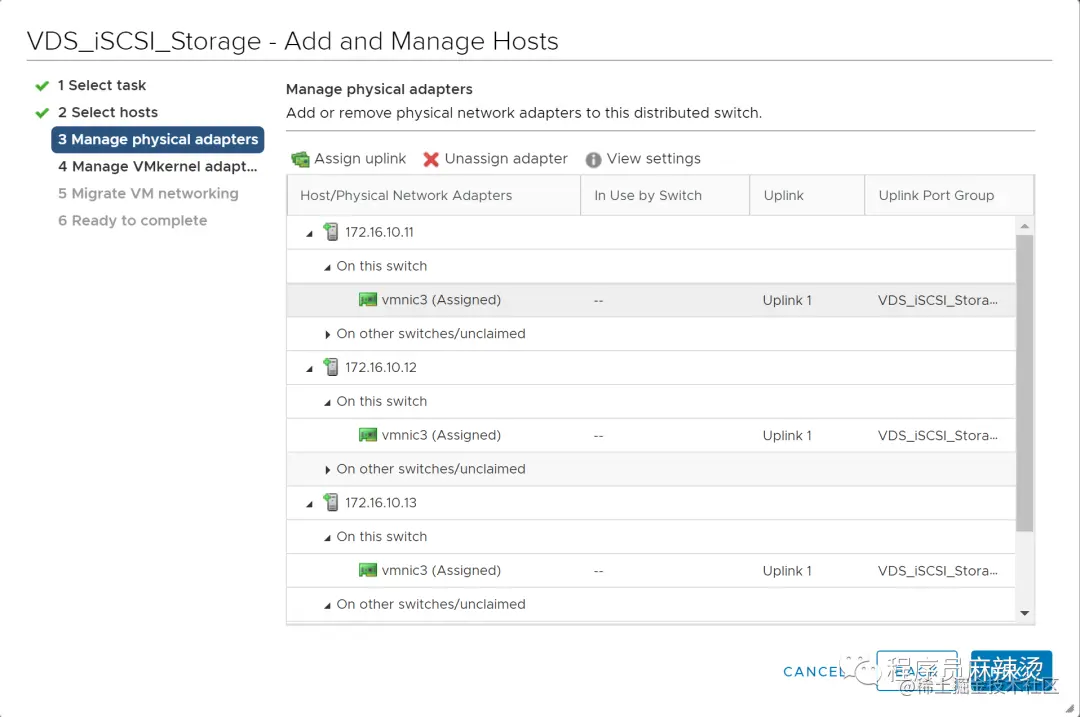This screenshot has height=717, width=1080.
Task: Click vmnic3 adapter icon under 172.16.10.11
Action: 368,300
